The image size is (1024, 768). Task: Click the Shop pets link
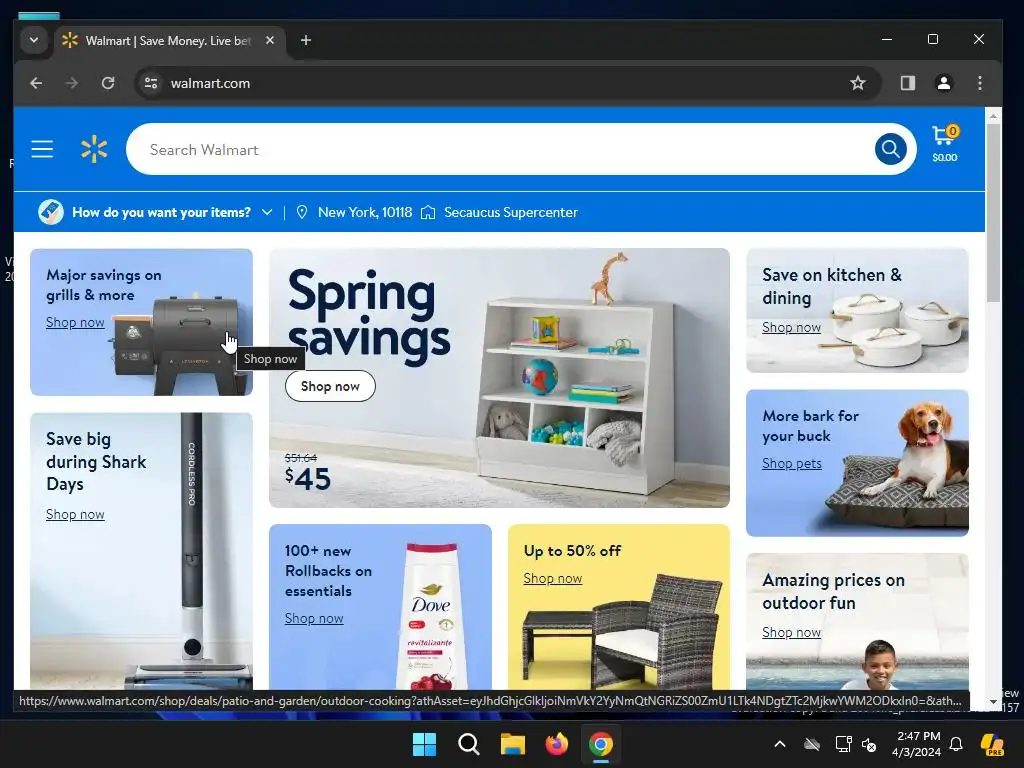[x=792, y=464]
